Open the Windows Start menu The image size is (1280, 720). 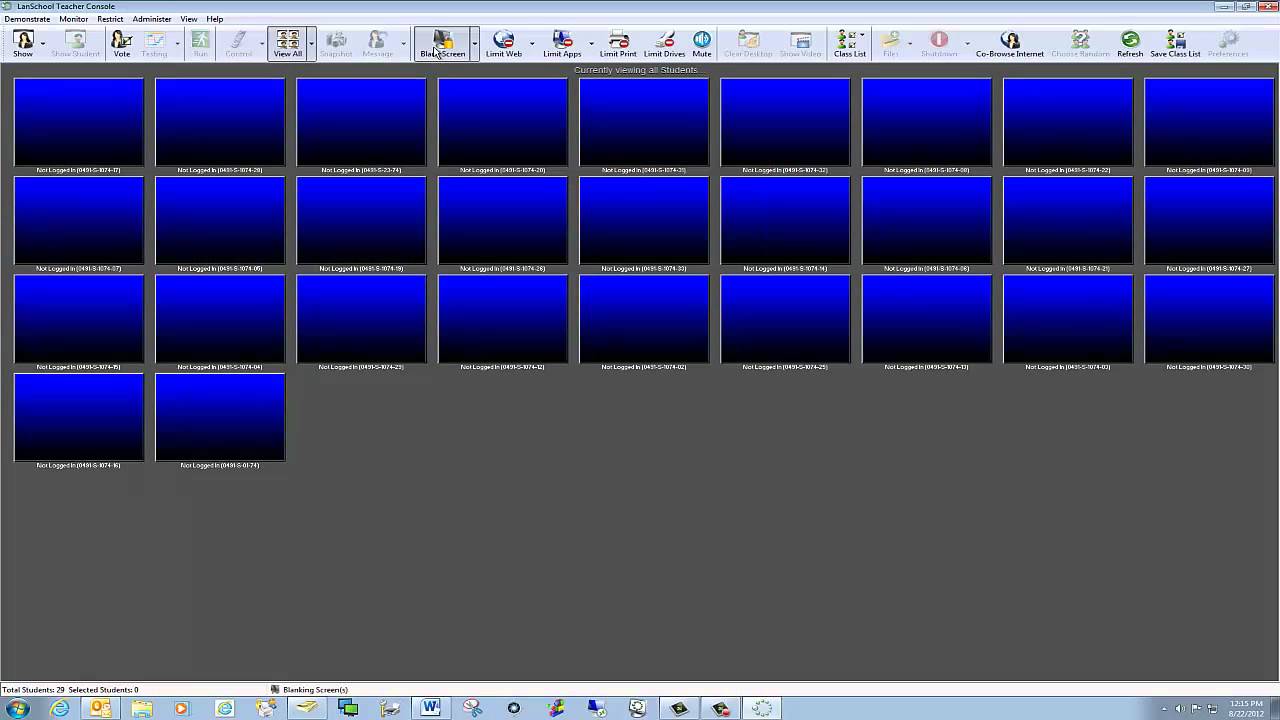17,708
